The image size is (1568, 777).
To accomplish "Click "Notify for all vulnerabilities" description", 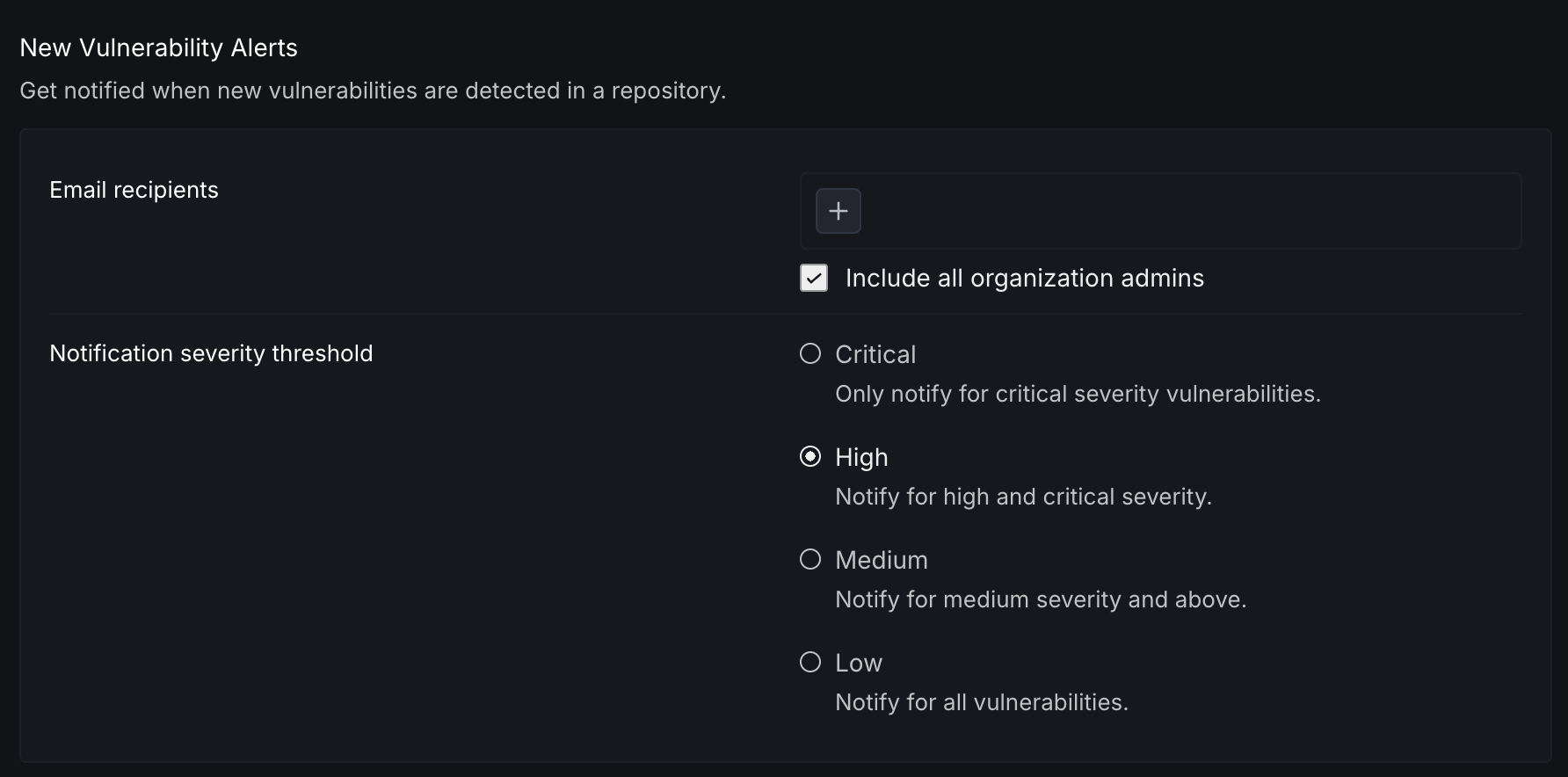I will click(982, 702).
